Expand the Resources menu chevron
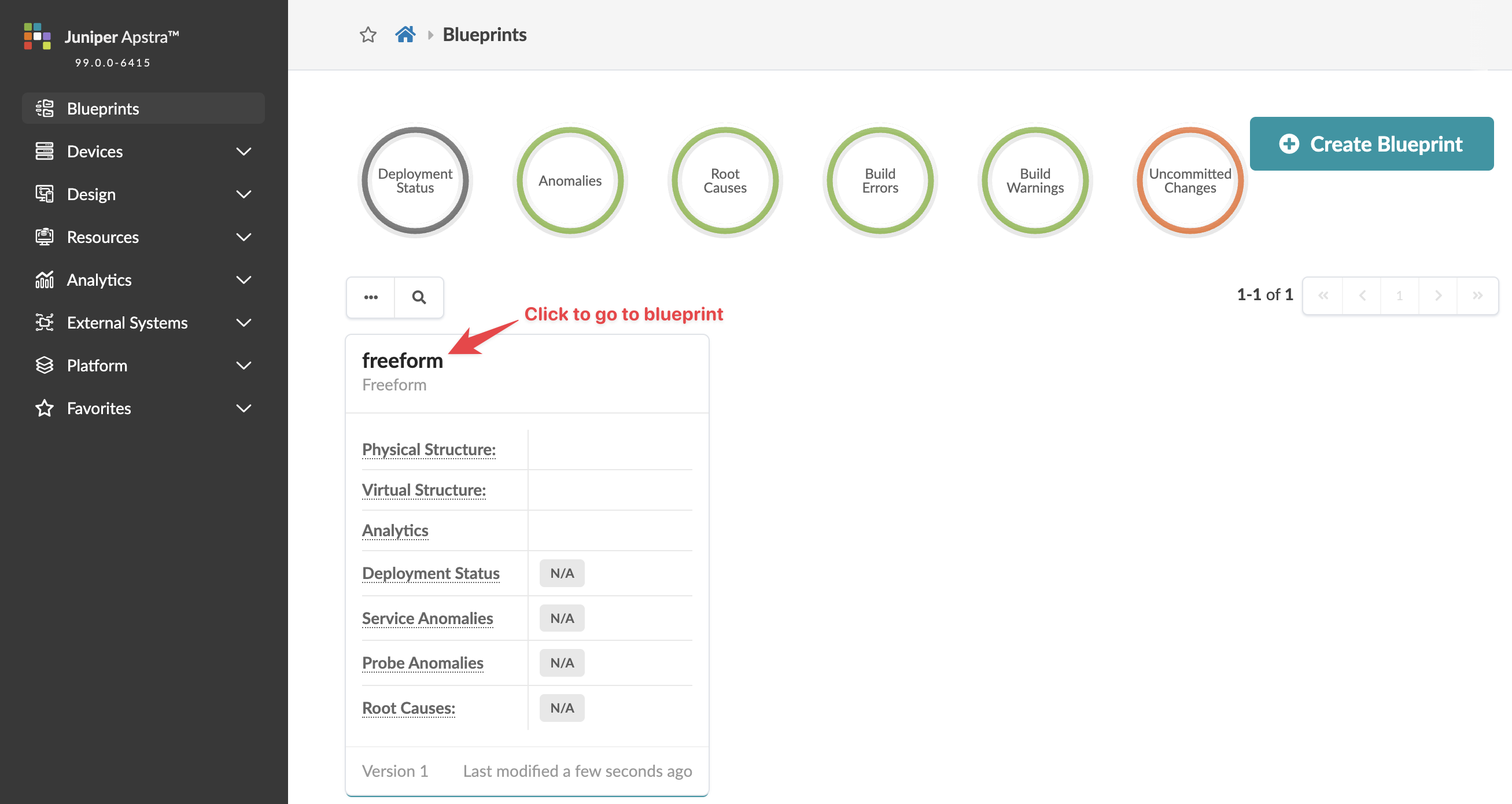 pos(243,237)
